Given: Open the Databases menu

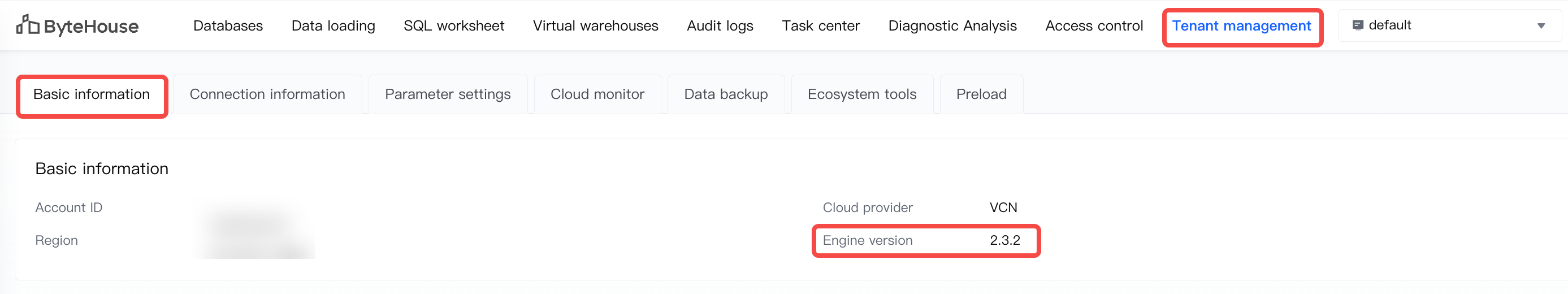Looking at the screenshot, I should [x=228, y=25].
